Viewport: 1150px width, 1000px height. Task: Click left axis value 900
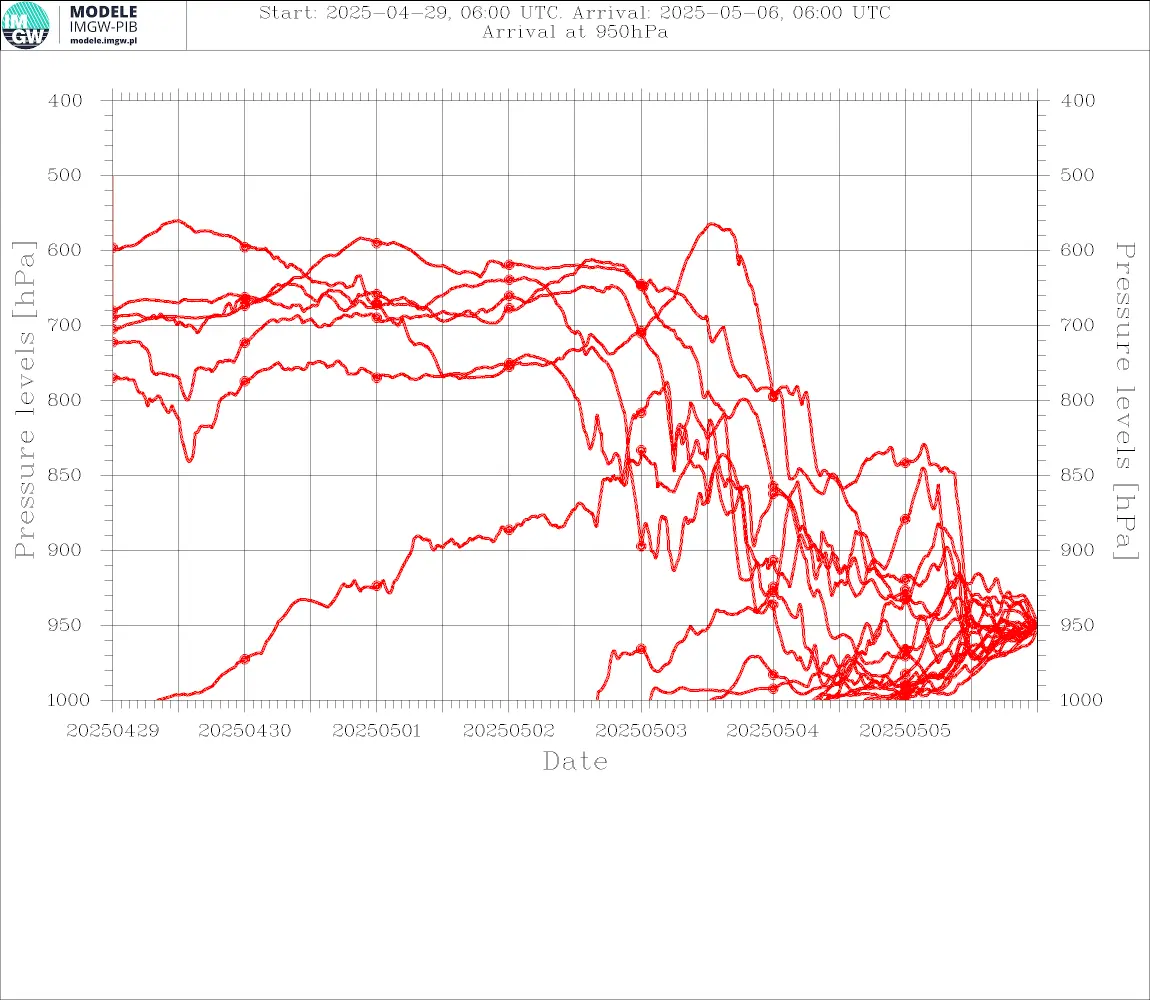(65, 550)
